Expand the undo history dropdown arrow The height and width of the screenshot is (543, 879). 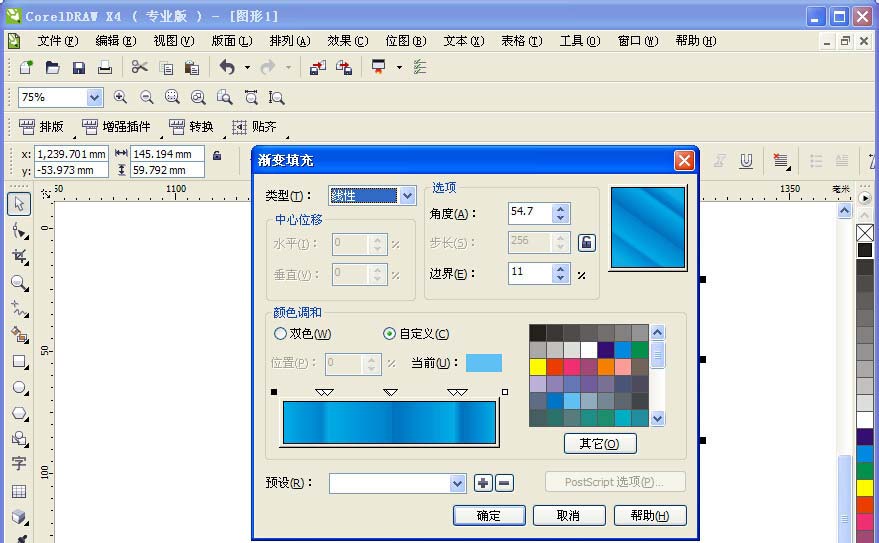point(247,68)
